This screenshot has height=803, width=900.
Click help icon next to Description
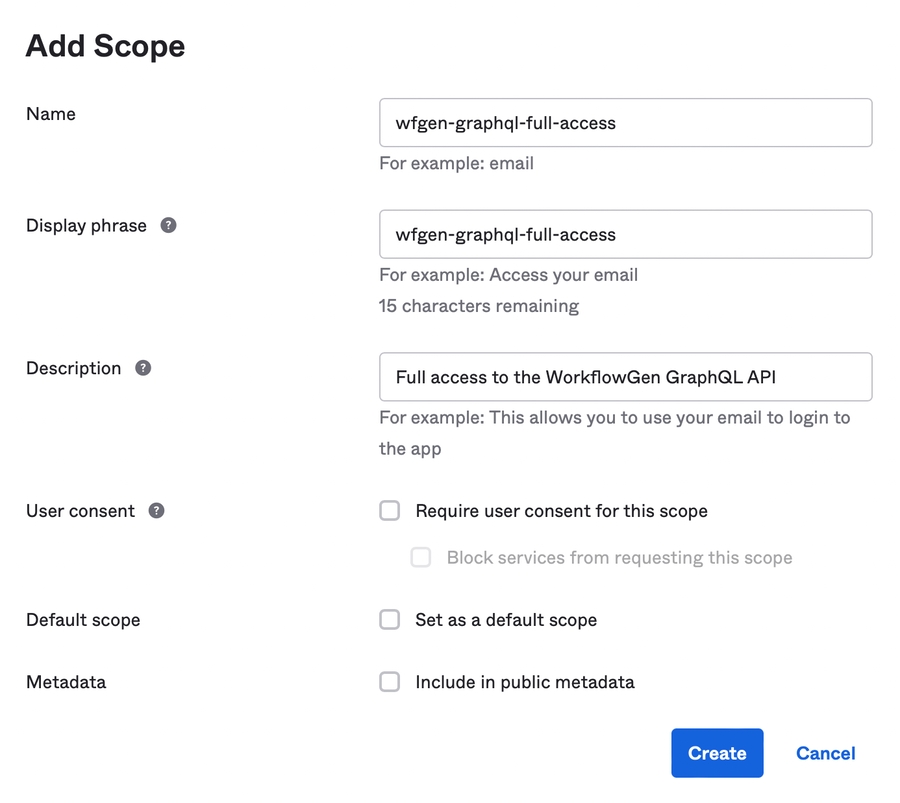click(x=143, y=368)
